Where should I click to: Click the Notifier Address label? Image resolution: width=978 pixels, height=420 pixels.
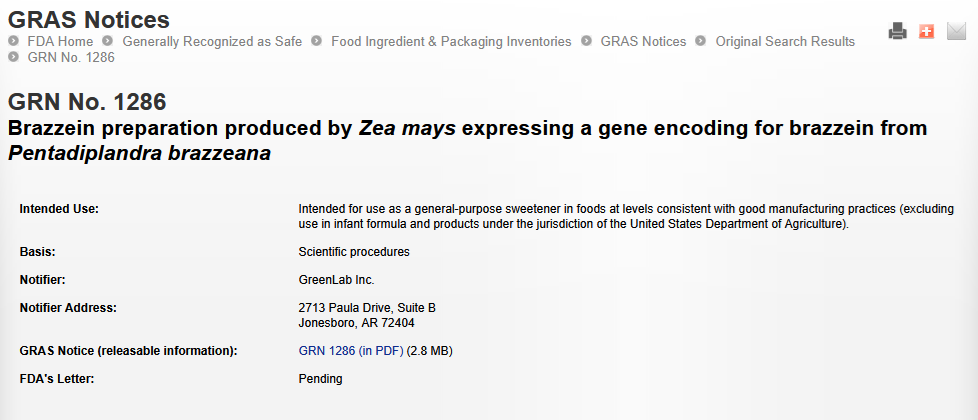pyautogui.click(x=68, y=307)
